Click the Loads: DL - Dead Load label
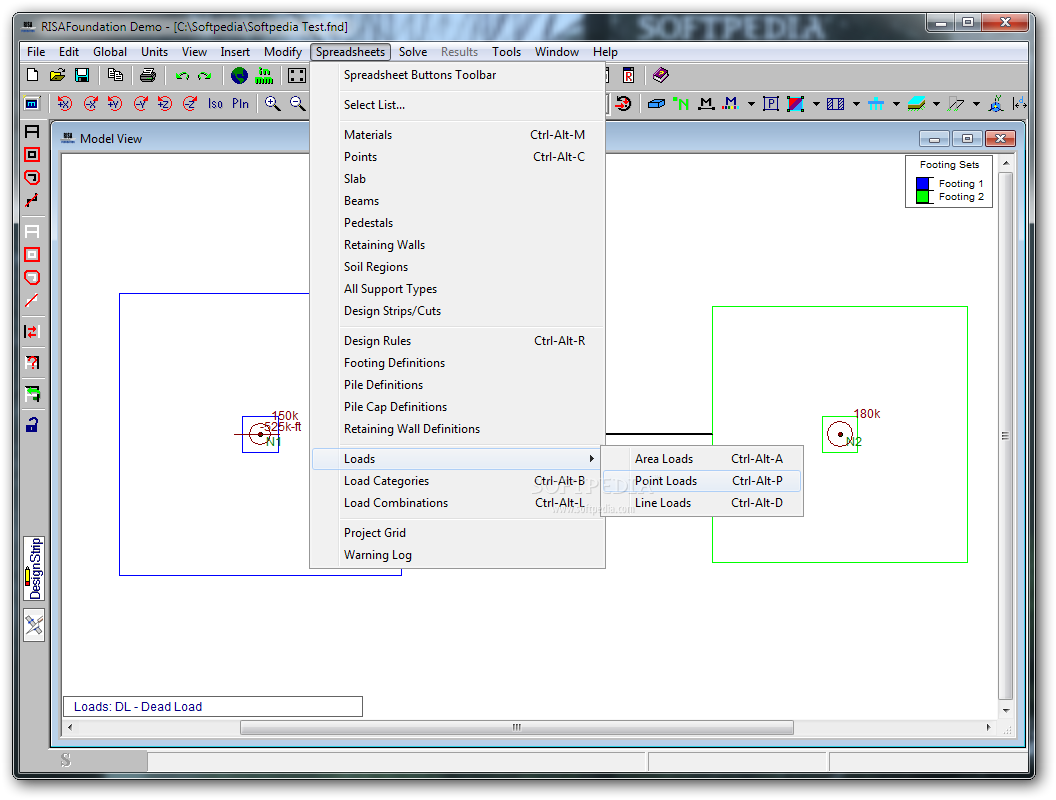 click(x=138, y=706)
